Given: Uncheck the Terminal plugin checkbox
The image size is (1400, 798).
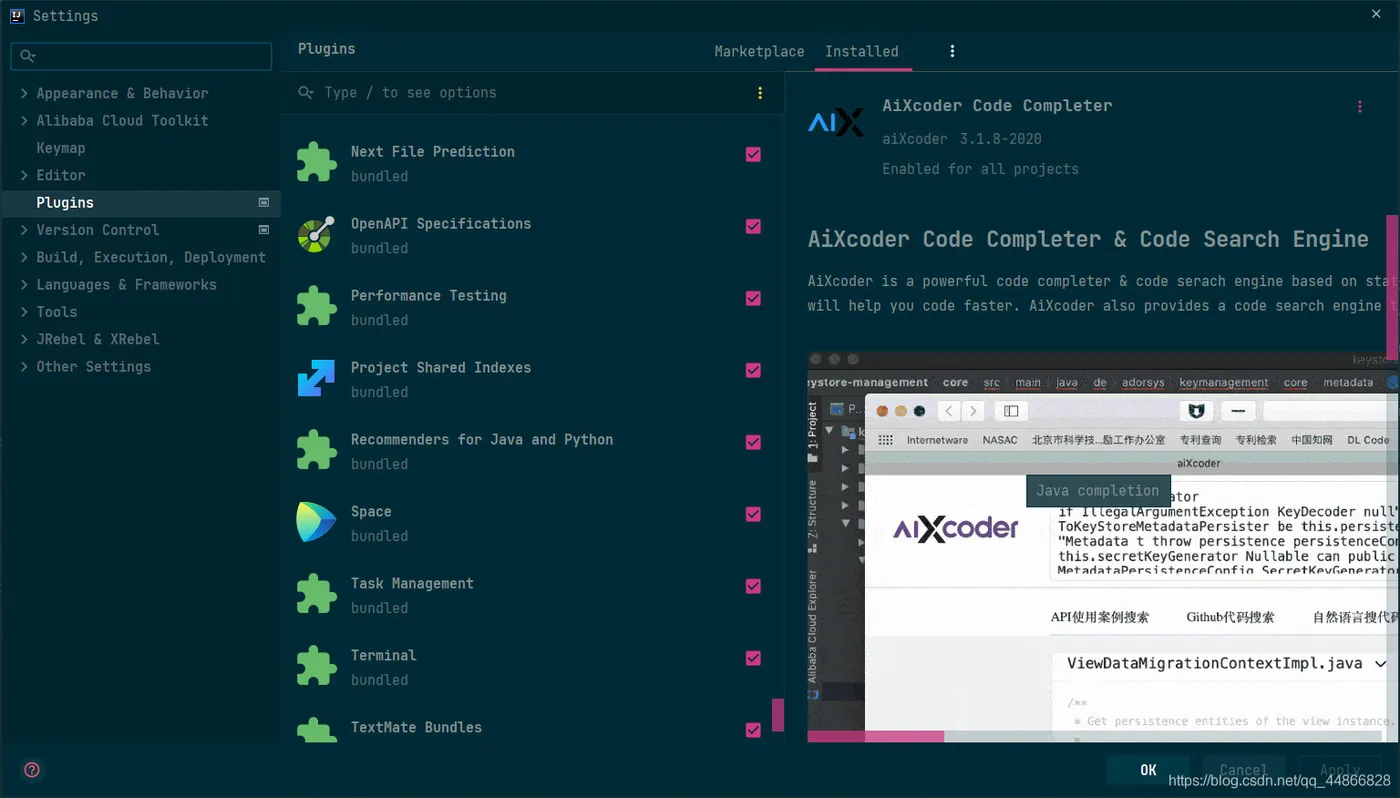Looking at the screenshot, I should pos(753,658).
